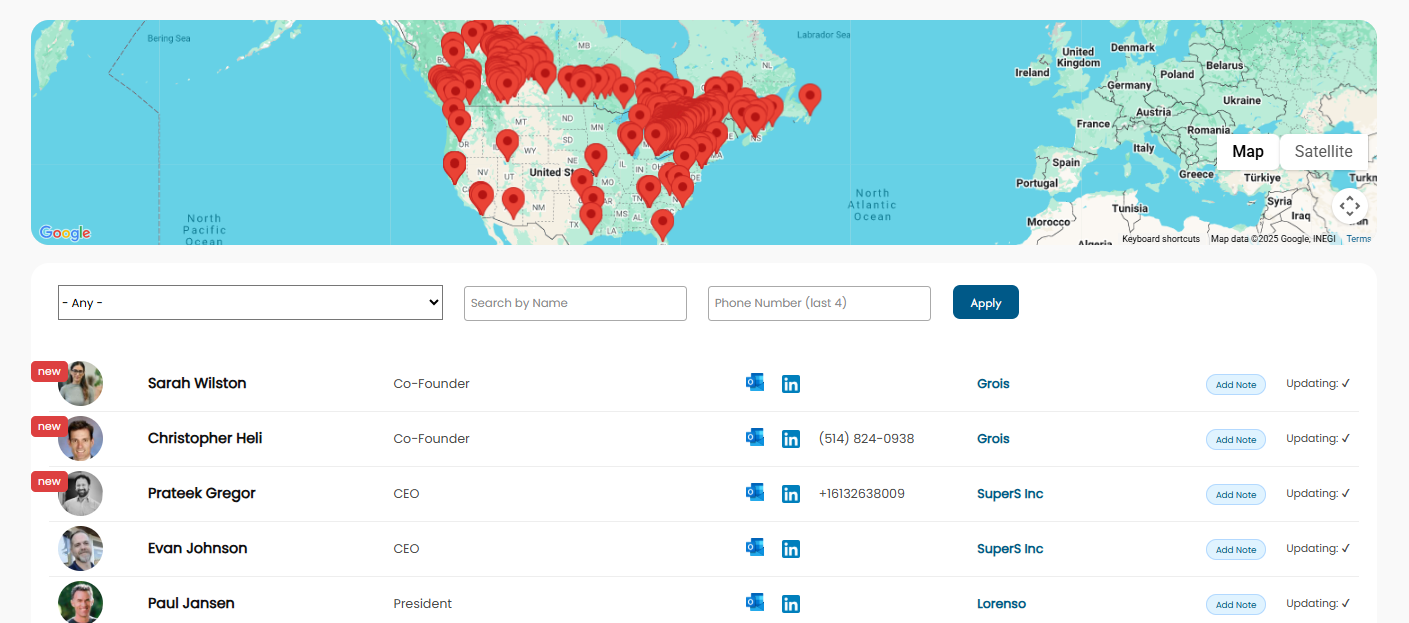The image size is (1409, 623).
Task: Switch map to Satellite view
Action: point(1323,152)
